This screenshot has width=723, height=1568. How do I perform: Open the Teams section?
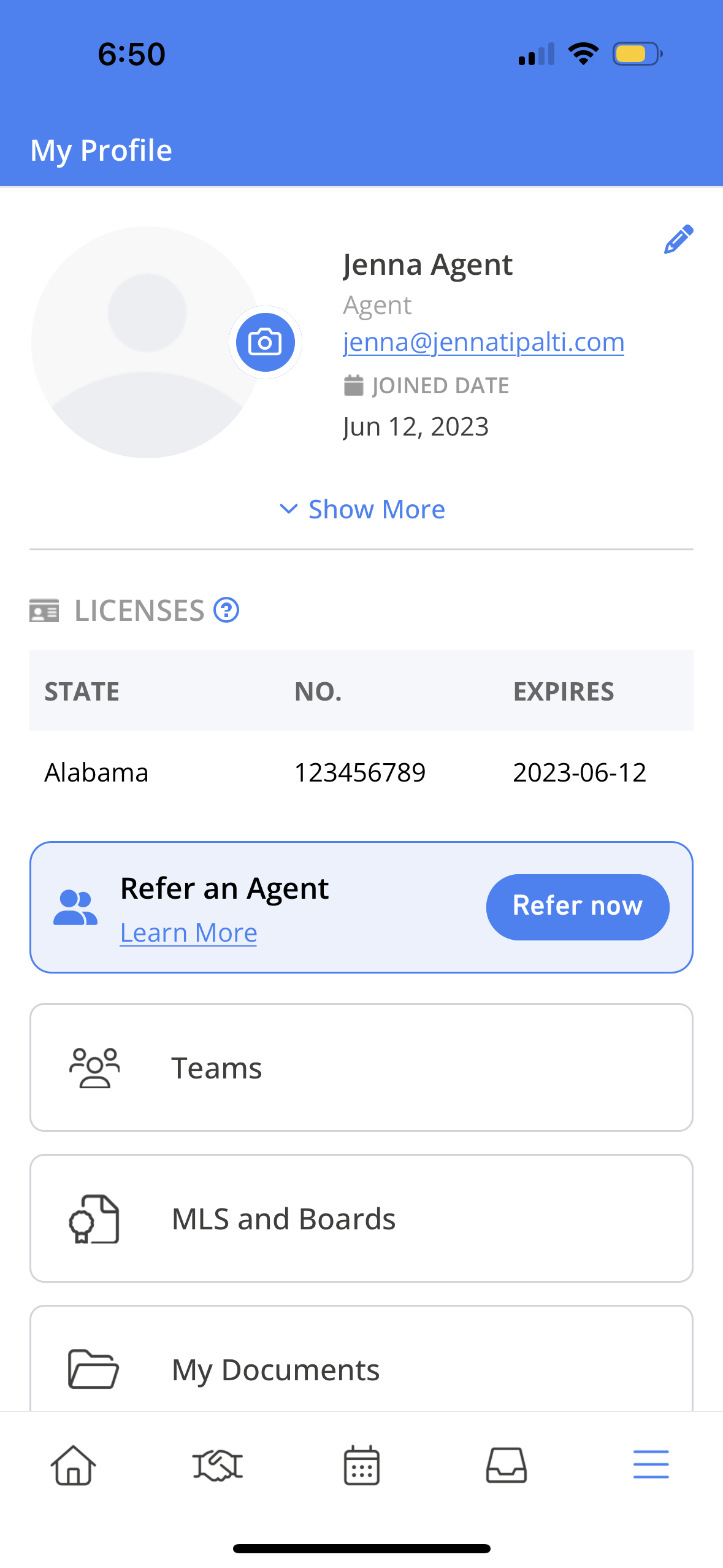tap(362, 1067)
